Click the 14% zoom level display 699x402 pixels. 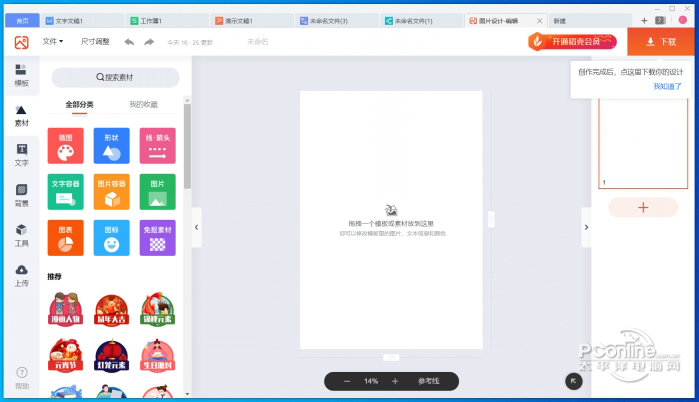tap(371, 381)
